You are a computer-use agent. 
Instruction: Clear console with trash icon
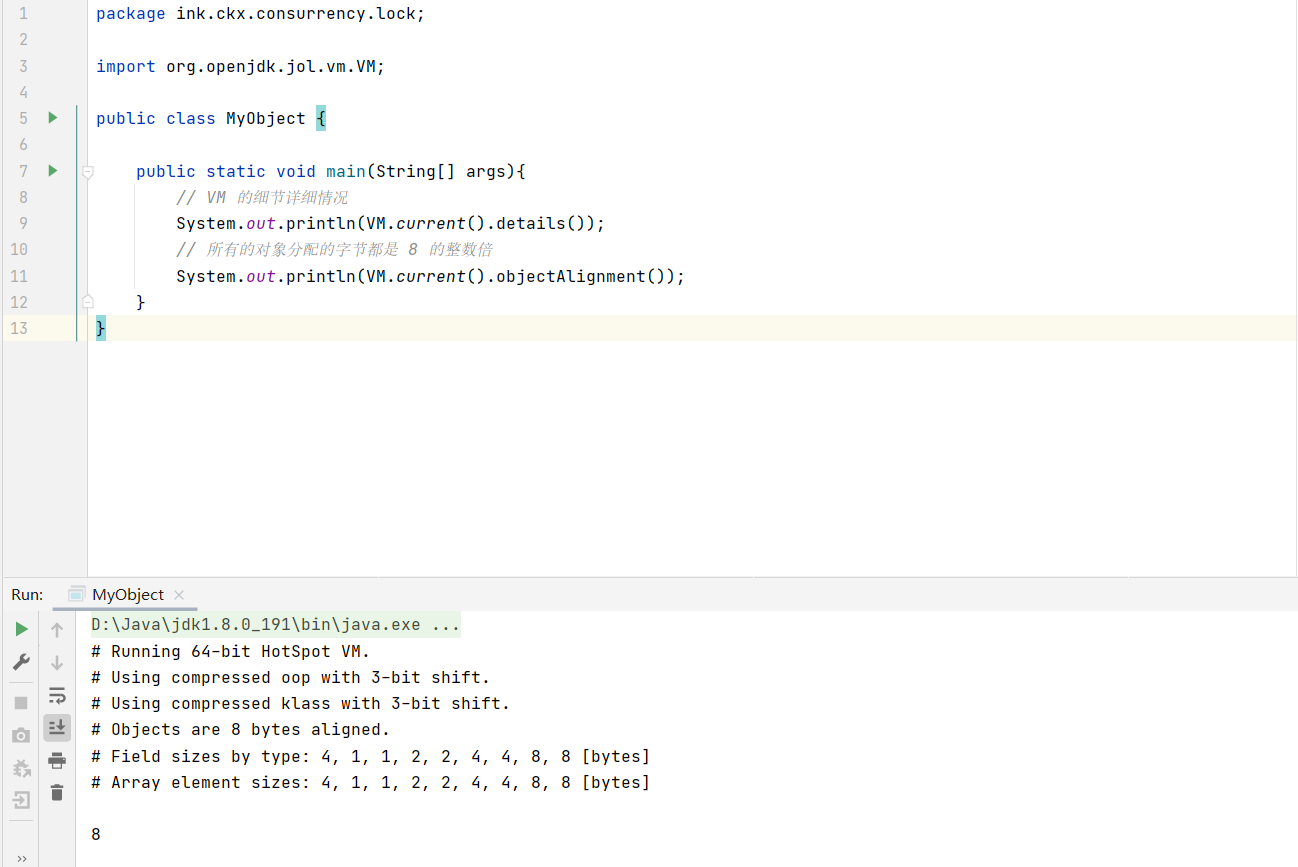click(57, 793)
